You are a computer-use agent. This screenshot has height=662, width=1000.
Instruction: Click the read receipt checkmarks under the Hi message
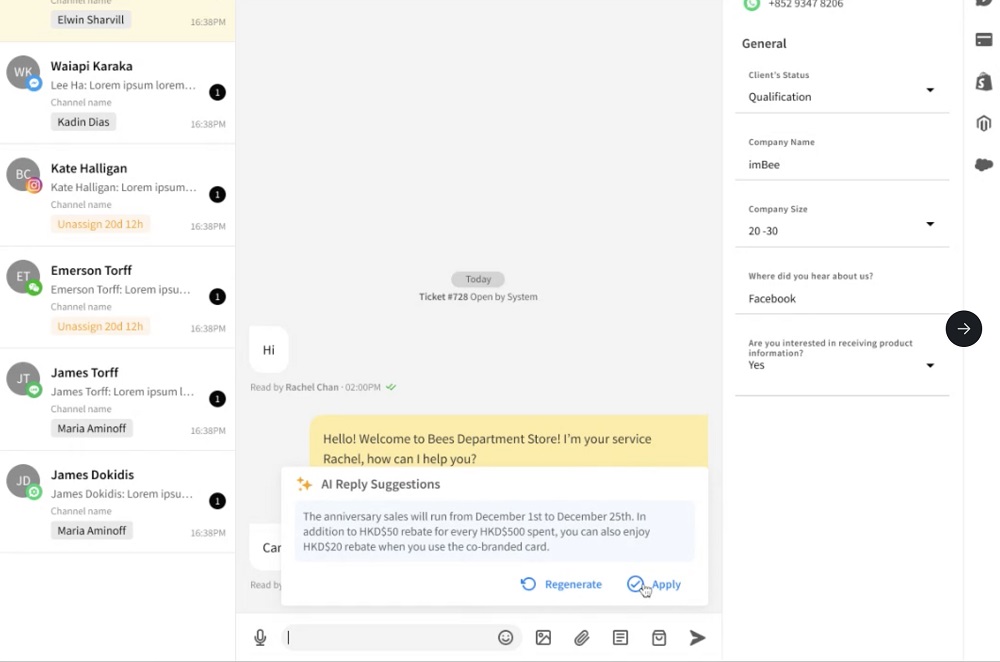pos(390,387)
